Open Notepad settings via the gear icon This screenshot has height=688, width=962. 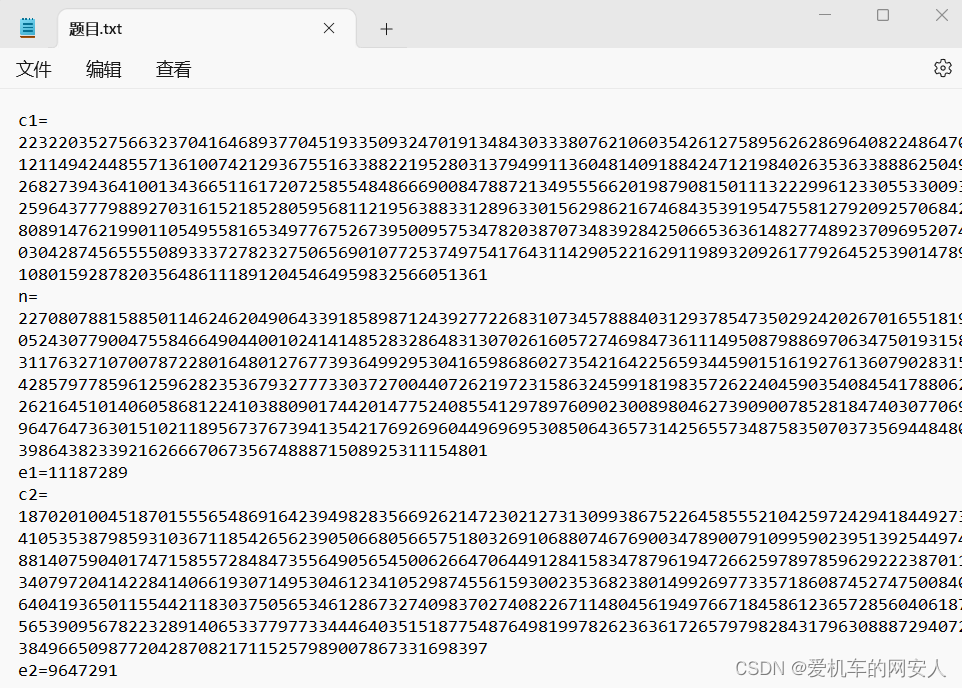click(x=941, y=68)
